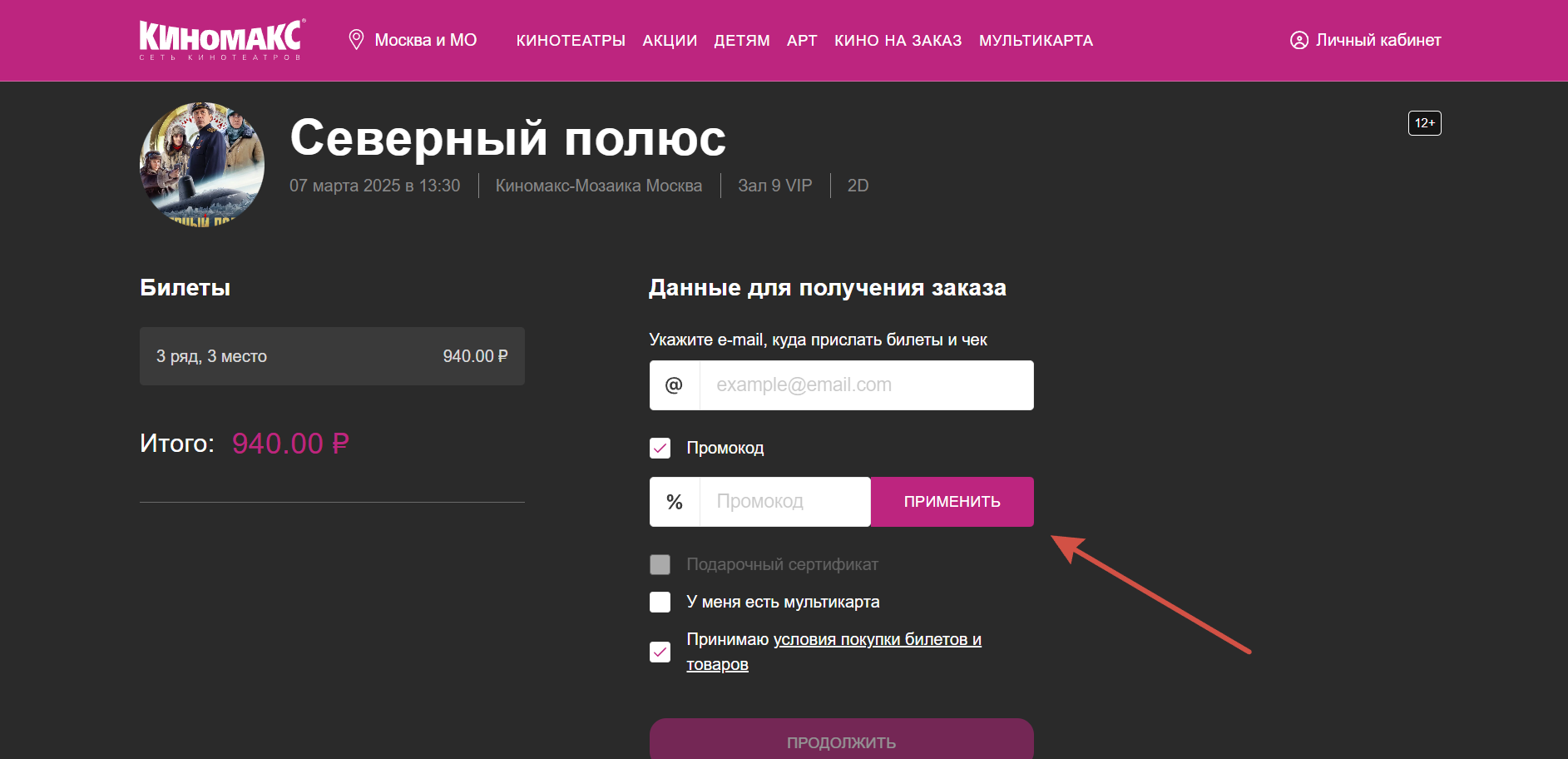1568x759 pixels.
Task: Click the percent icon in promo field
Action: pos(675,502)
